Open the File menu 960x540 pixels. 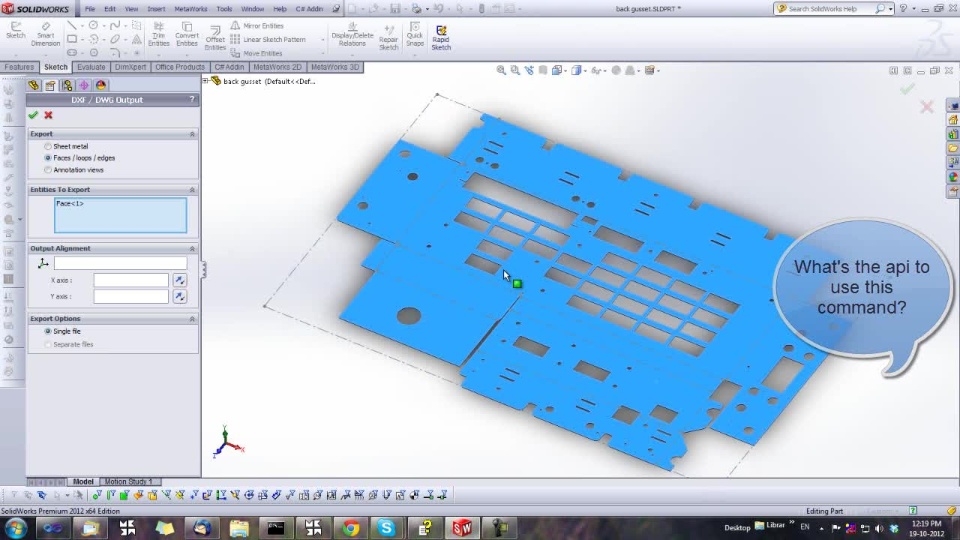click(x=90, y=9)
